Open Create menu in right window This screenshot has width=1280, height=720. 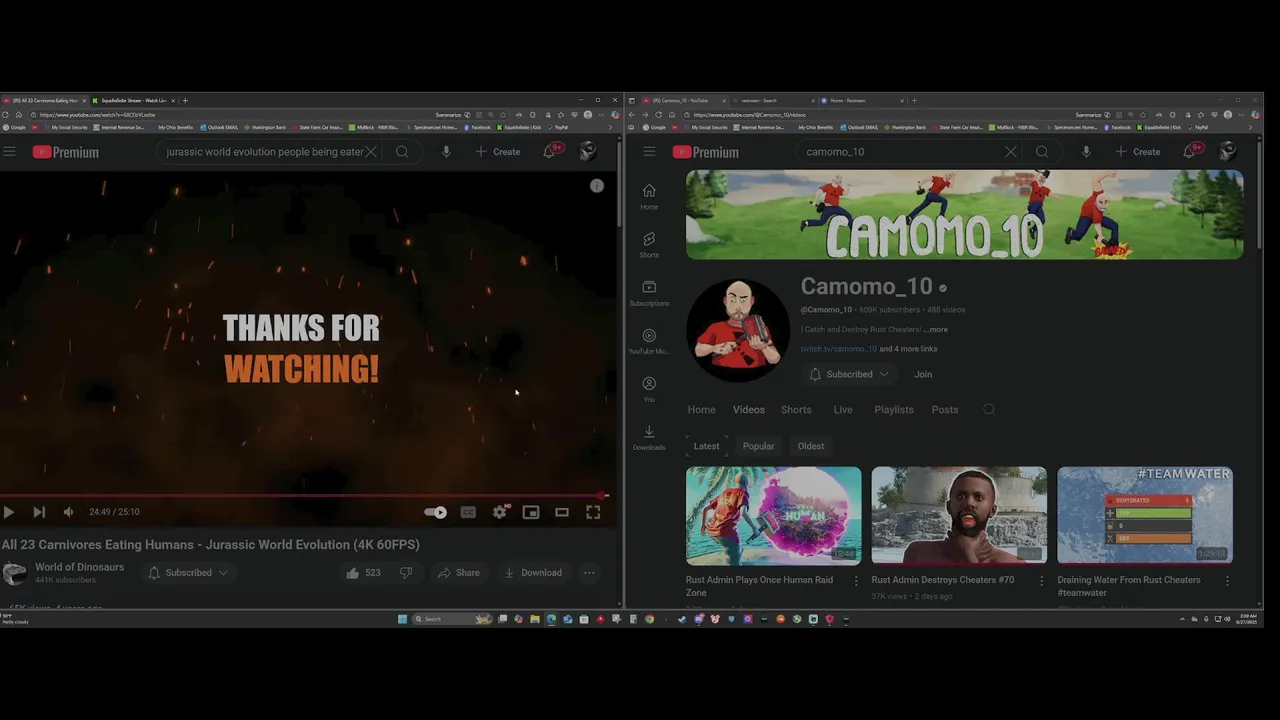(1137, 152)
